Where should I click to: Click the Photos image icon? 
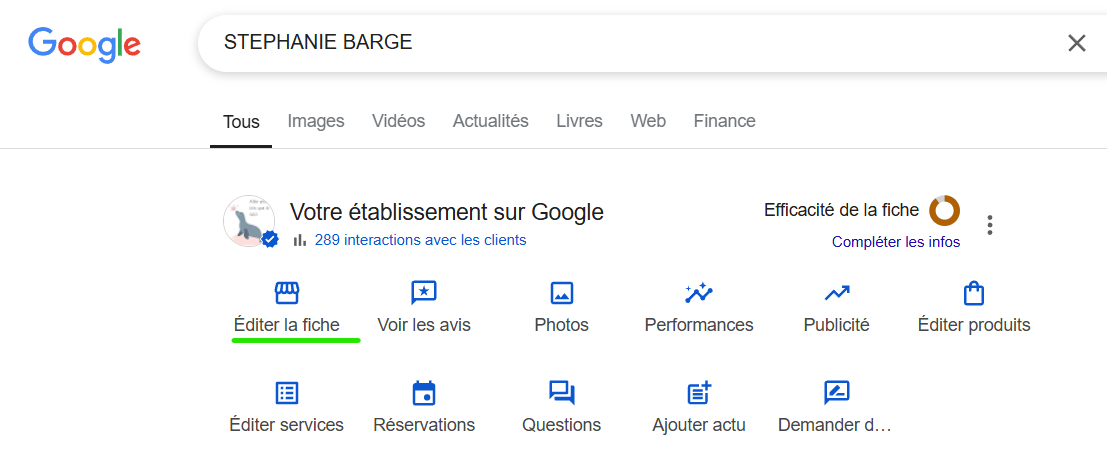tap(561, 292)
